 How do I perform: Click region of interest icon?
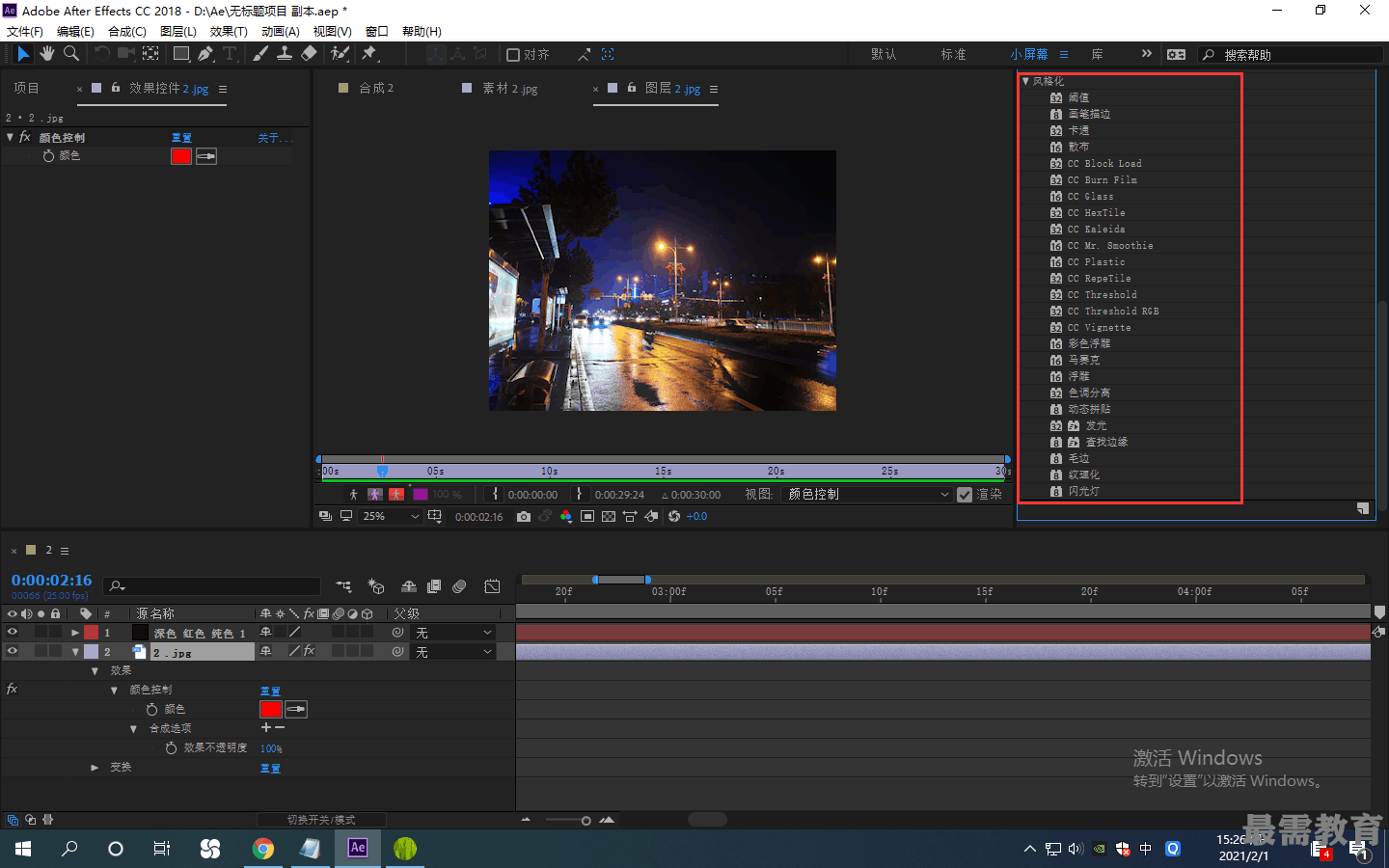(x=587, y=517)
